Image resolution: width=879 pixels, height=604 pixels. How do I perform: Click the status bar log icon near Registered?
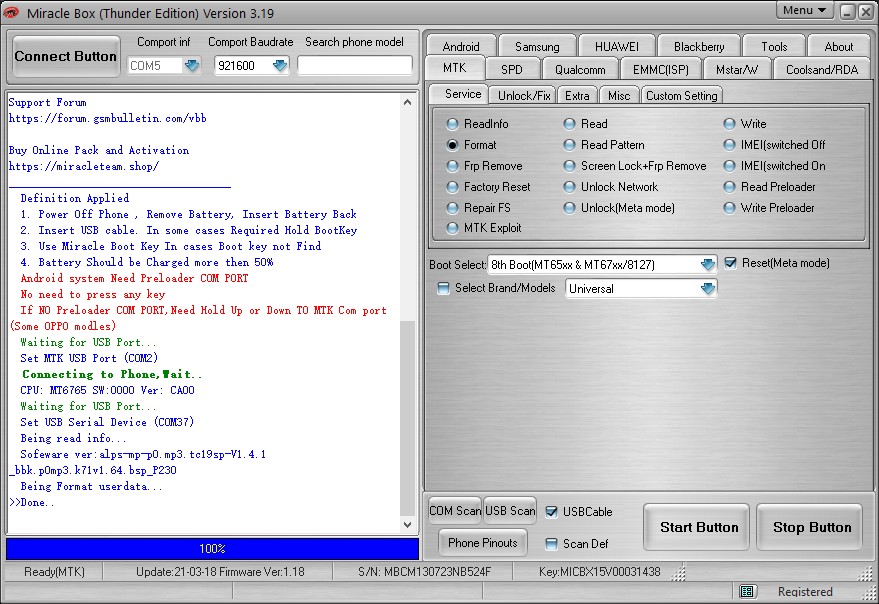click(x=746, y=591)
